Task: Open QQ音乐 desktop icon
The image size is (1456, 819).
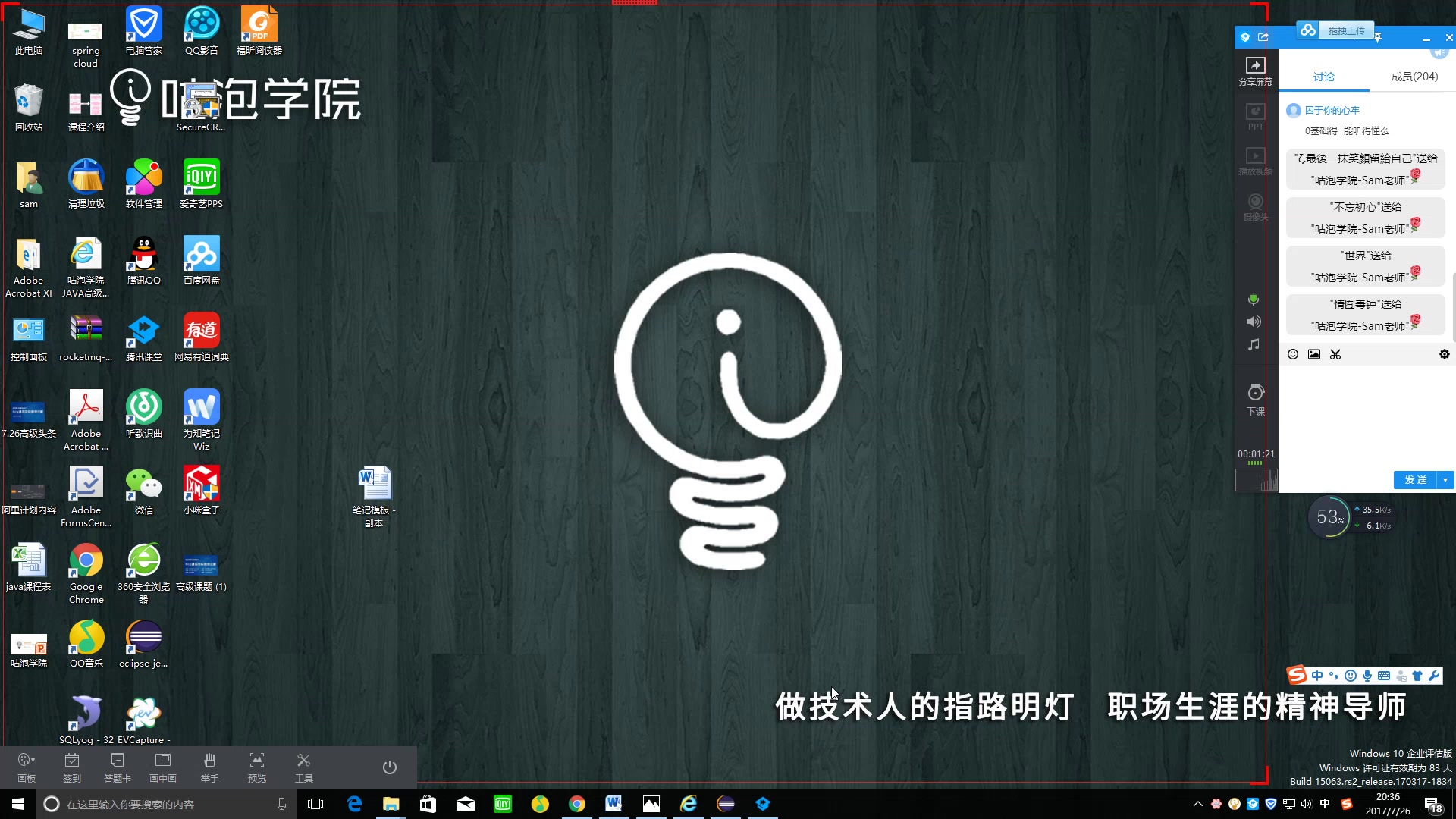Action: [x=86, y=643]
